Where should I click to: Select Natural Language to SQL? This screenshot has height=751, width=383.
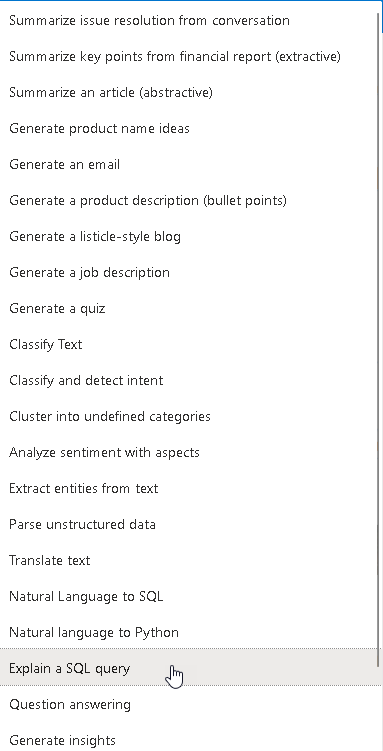(189, 596)
